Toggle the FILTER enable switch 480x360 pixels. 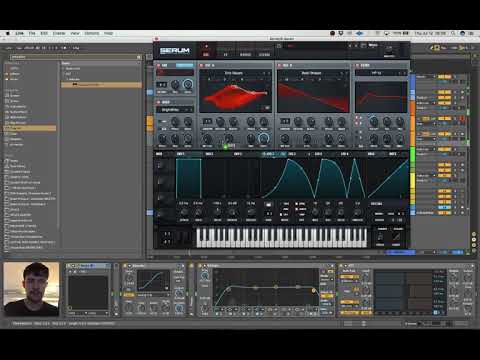pyautogui.click(x=358, y=65)
